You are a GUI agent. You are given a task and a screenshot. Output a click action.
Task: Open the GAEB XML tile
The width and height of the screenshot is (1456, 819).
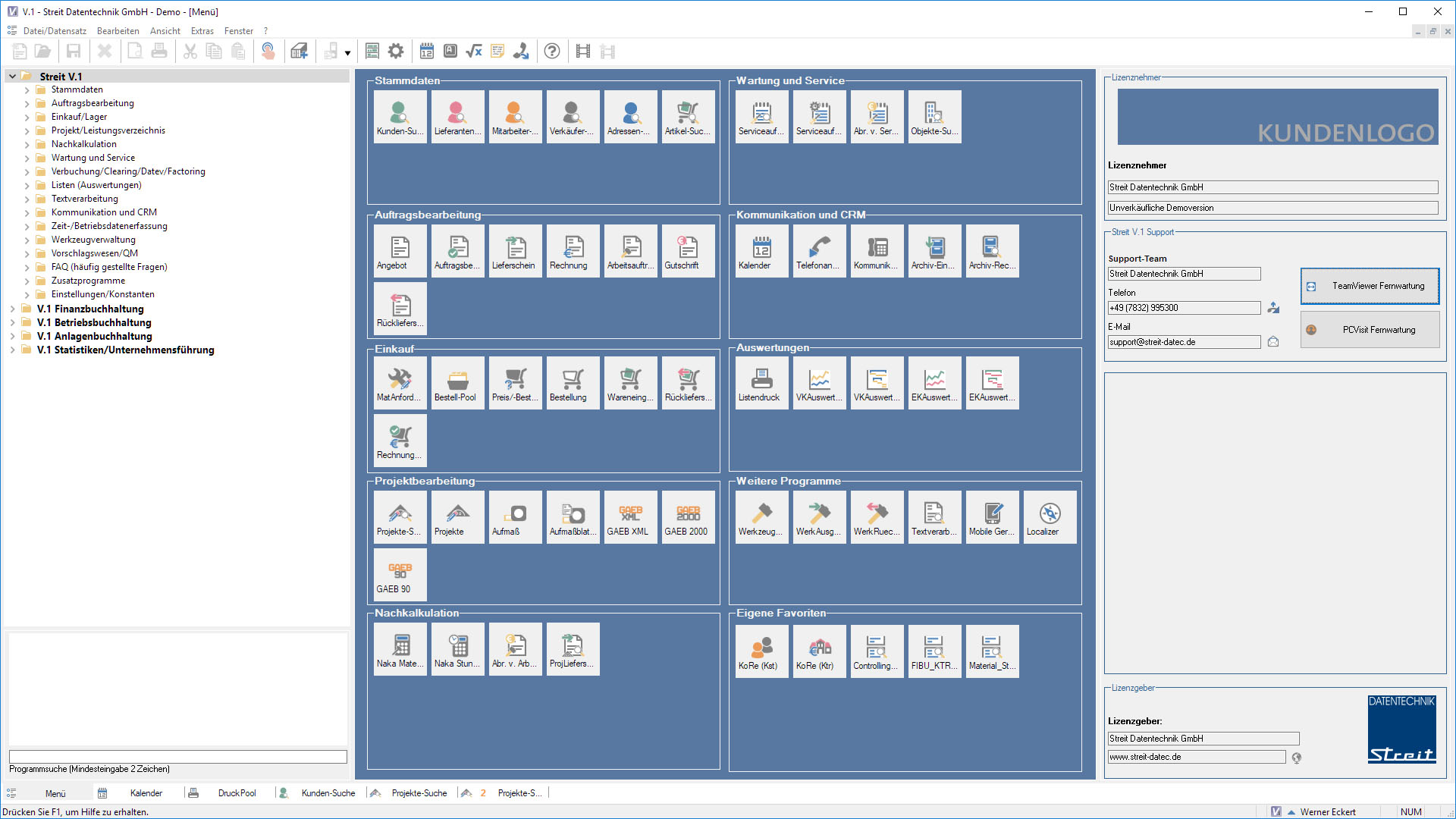click(630, 517)
